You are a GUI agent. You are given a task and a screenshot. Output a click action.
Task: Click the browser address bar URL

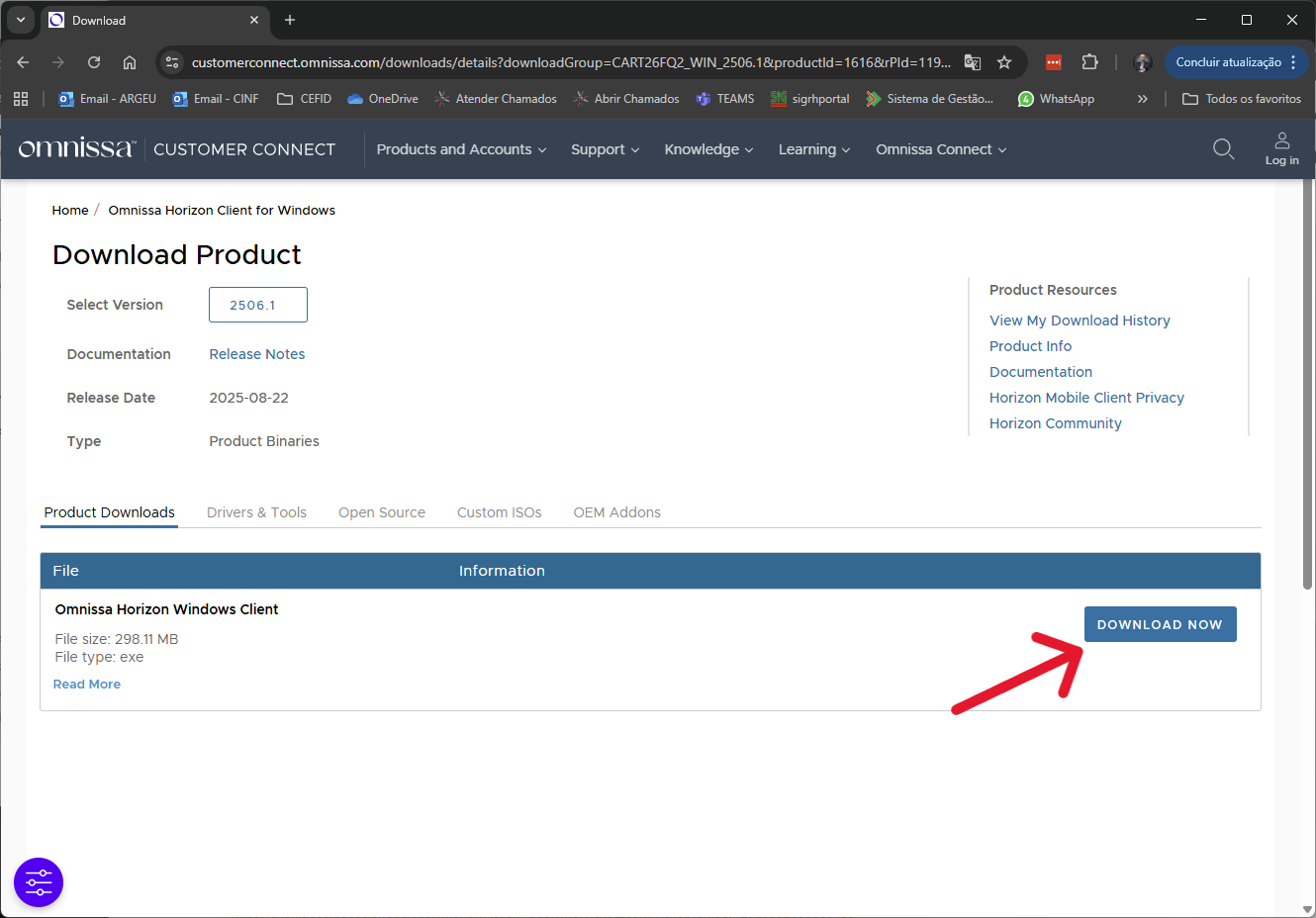[x=570, y=62]
